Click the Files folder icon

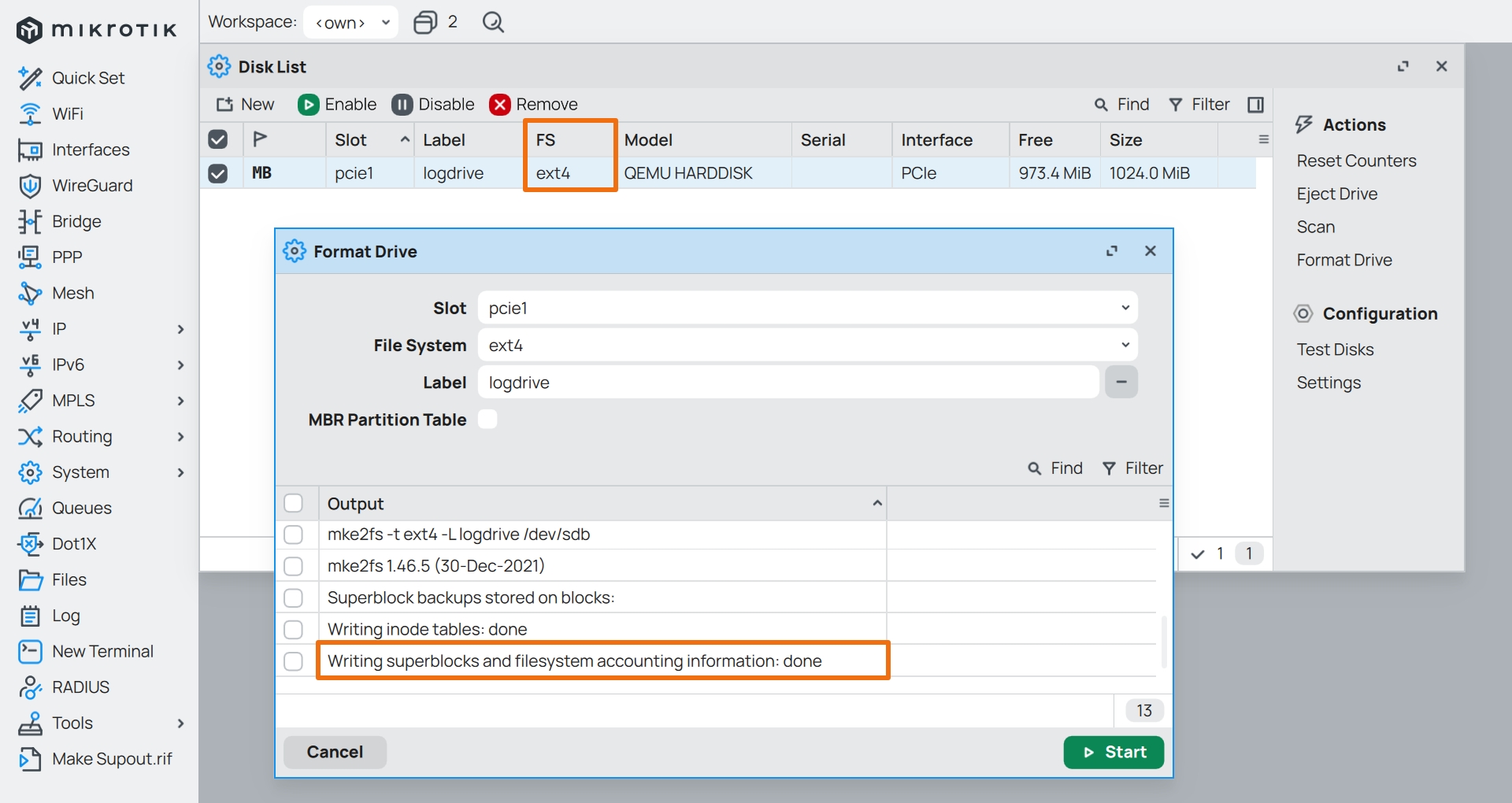(30, 579)
